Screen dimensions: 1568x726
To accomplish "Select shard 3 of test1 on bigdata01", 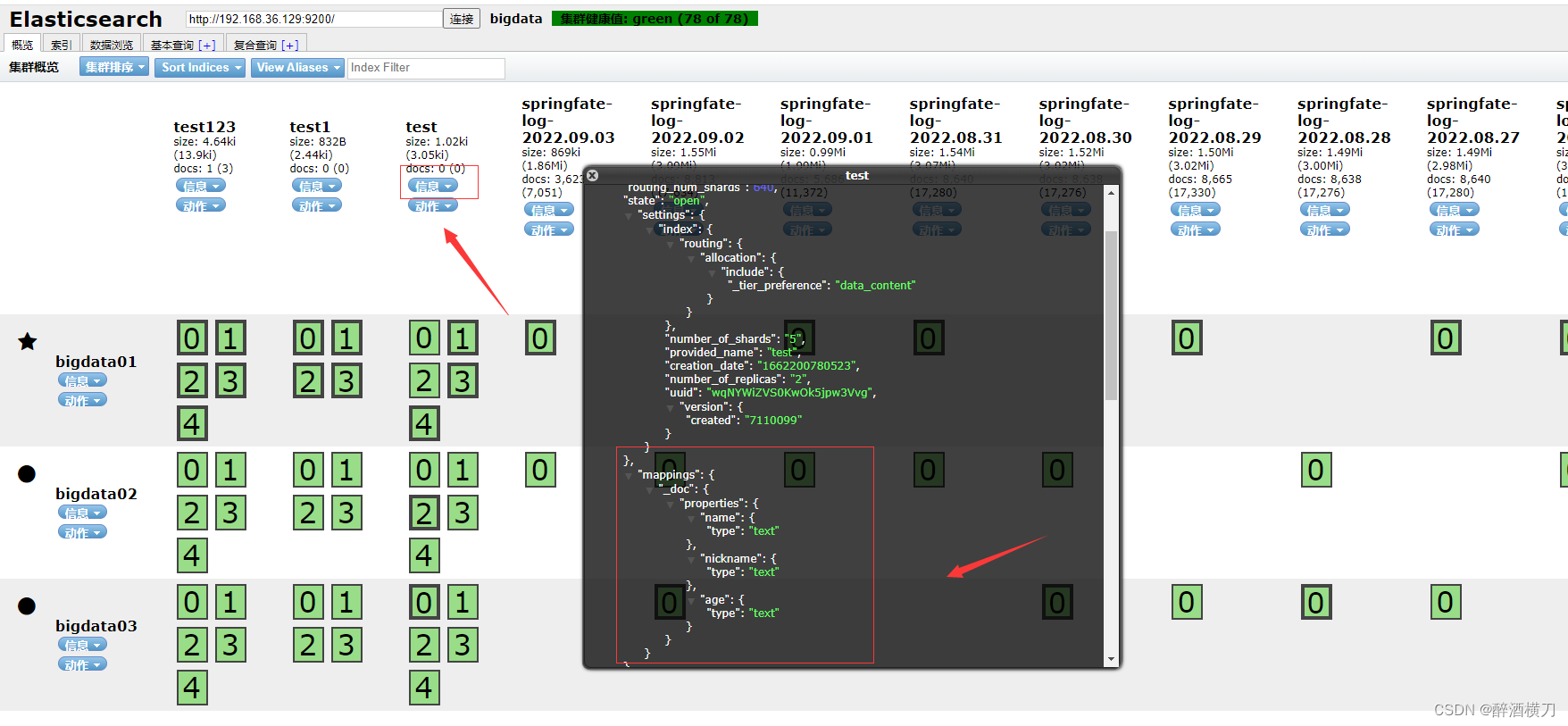I will click(346, 381).
